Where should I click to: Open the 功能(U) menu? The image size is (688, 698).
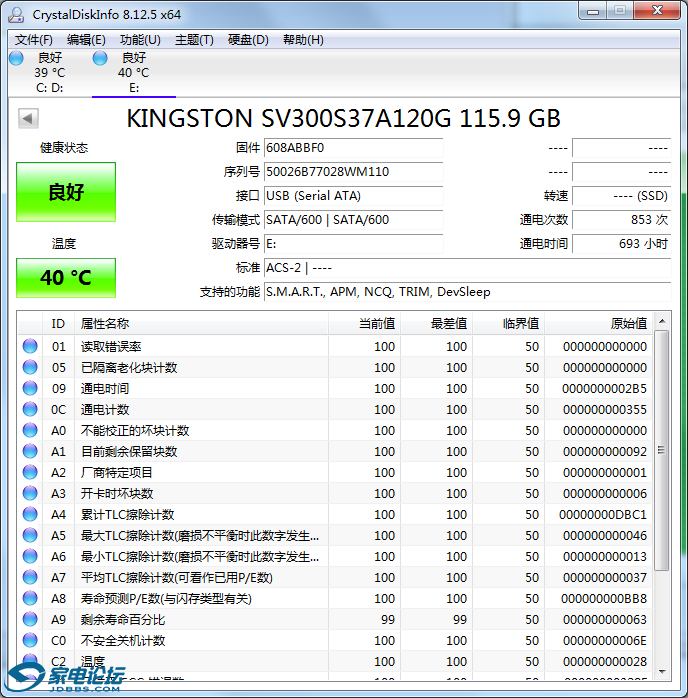pyautogui.click(x=140, y=40)
